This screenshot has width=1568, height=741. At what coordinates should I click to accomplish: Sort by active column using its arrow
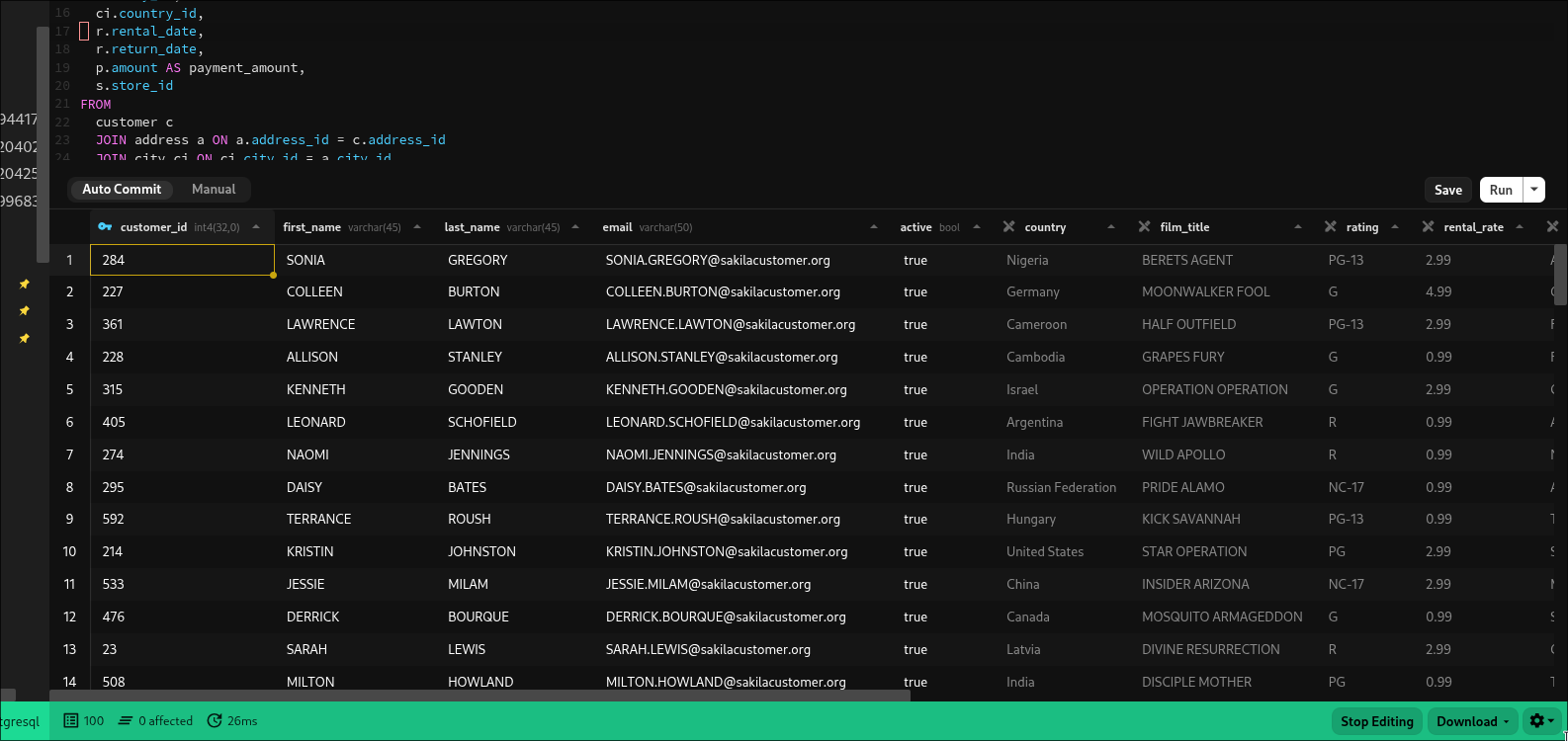[977, 227]
